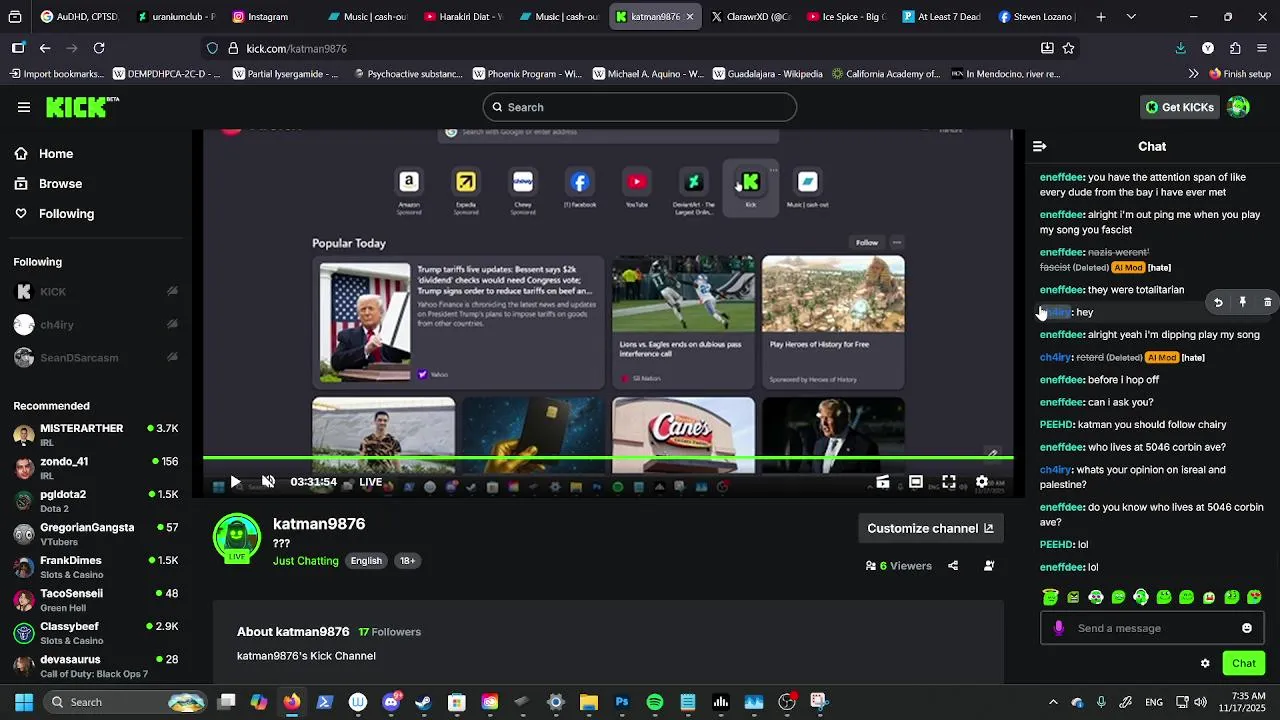The height and width of the screenshot is (720, 1280).
Task: Open Discord from the taskbar
Action: [x=391, y=702]
